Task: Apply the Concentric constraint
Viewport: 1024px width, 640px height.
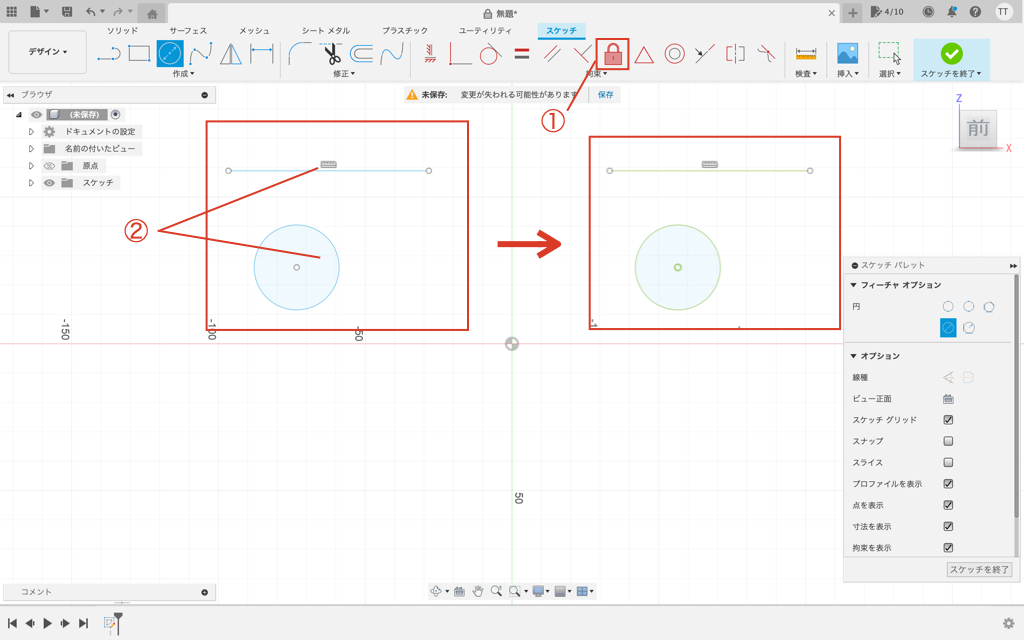Action: (675, 54)
